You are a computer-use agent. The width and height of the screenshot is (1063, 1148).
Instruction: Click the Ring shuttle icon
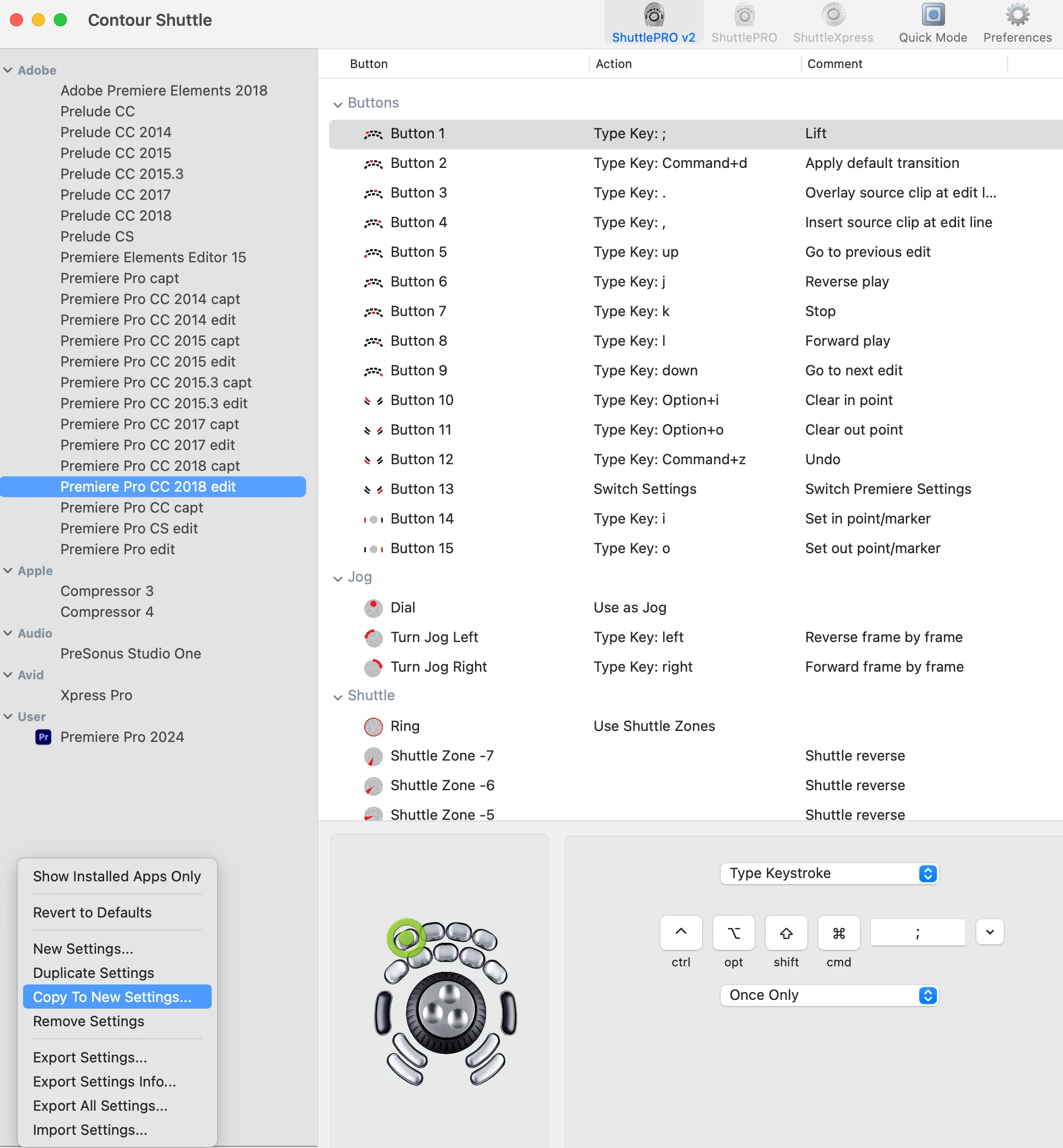(374, 726)
